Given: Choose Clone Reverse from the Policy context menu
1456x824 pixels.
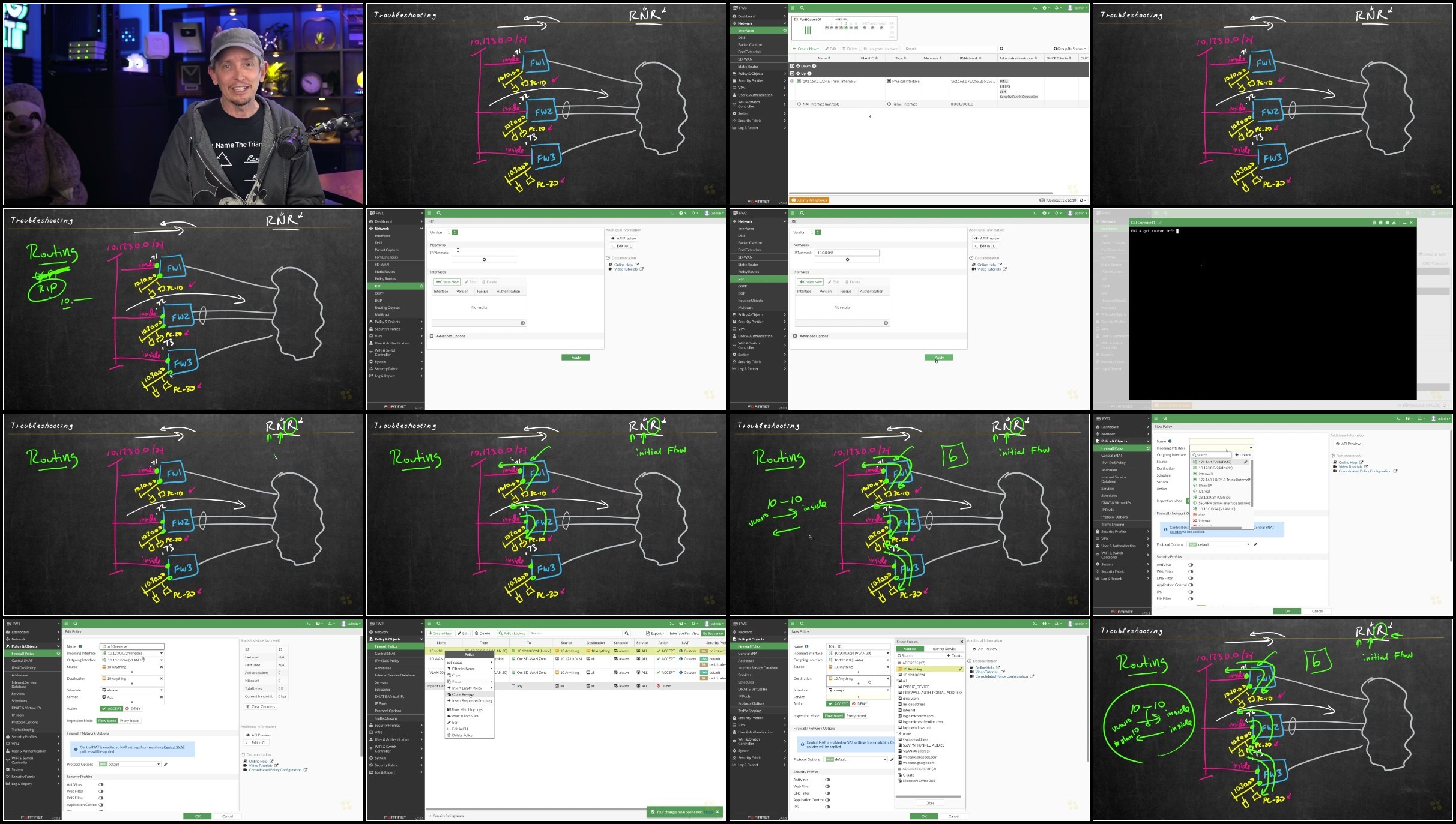Looking at the screenshot, I should 462,694.
